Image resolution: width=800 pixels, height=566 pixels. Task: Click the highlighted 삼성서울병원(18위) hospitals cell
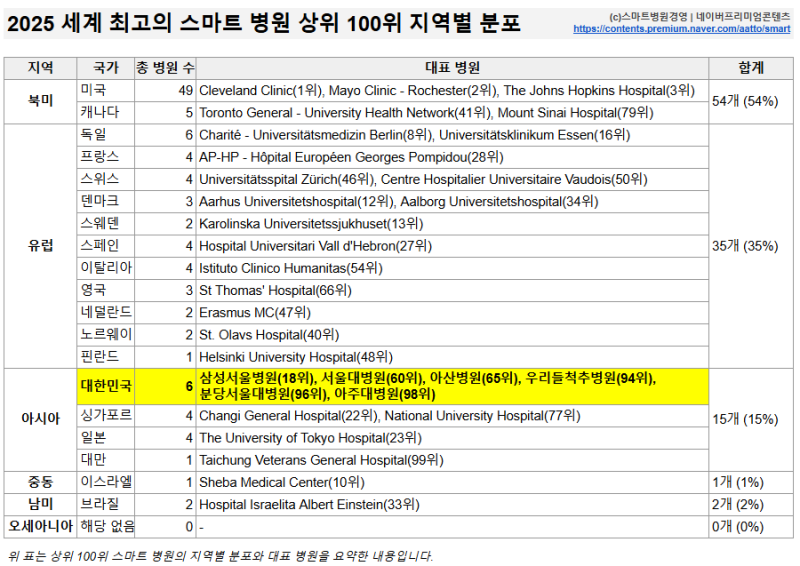pyautogui.click(x=452, y=386)
